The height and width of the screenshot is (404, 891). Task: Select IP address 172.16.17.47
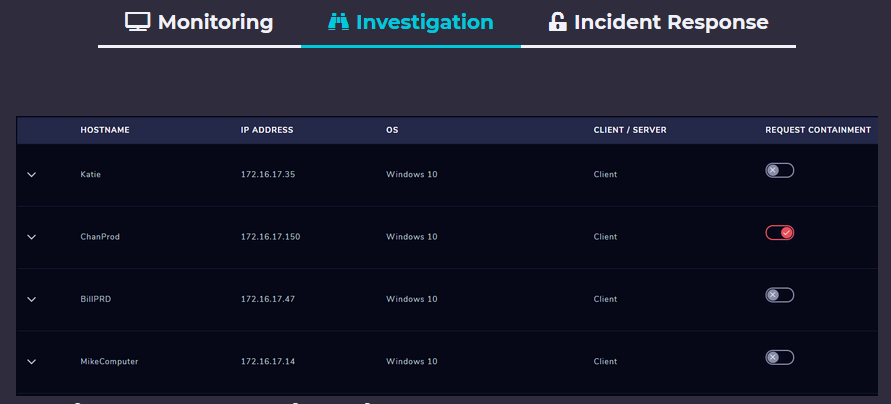tap(268, 299)
